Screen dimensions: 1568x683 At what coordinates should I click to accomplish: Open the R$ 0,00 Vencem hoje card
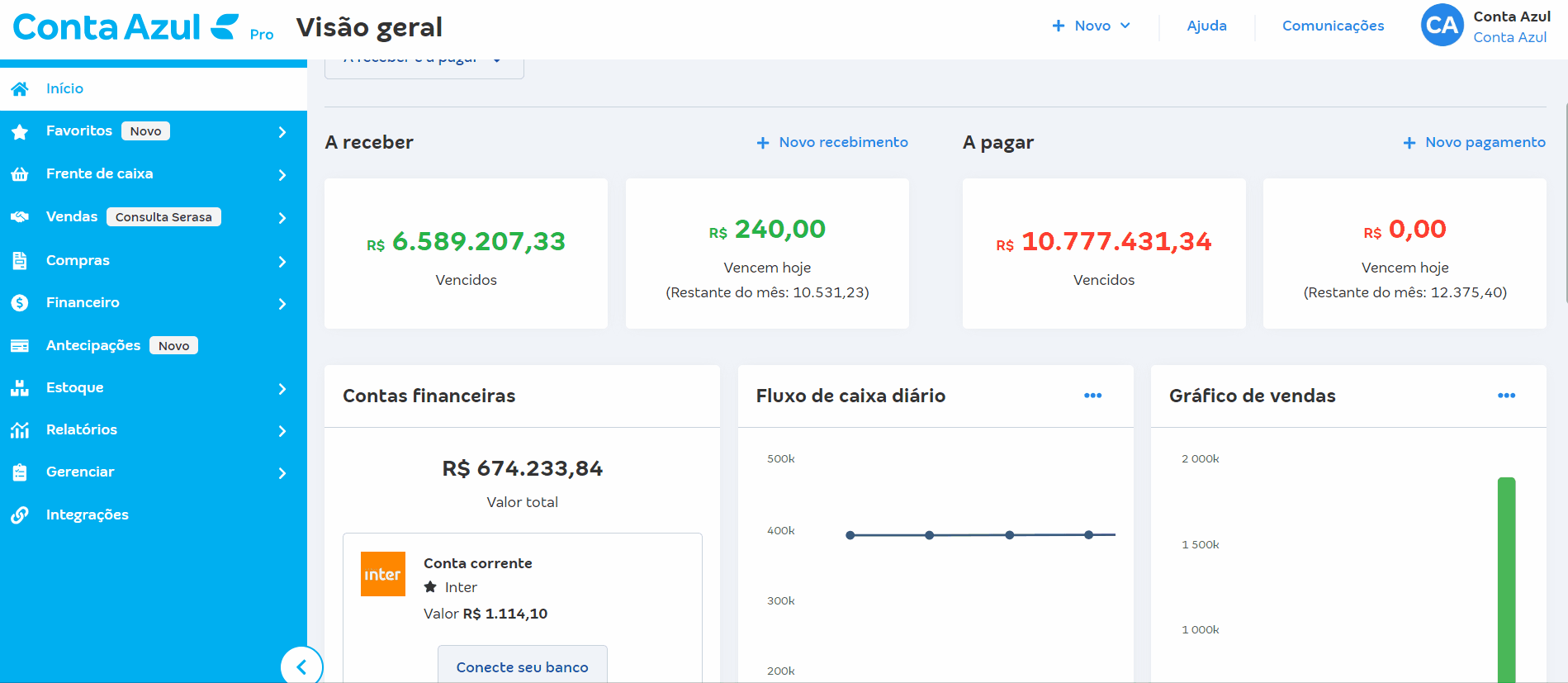pos(1405,254)
